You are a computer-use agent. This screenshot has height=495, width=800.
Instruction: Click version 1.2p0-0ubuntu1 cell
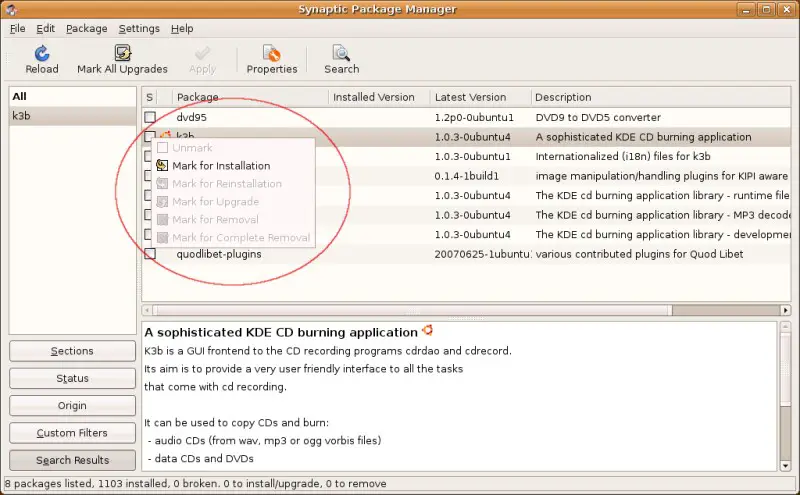(474, 117)
